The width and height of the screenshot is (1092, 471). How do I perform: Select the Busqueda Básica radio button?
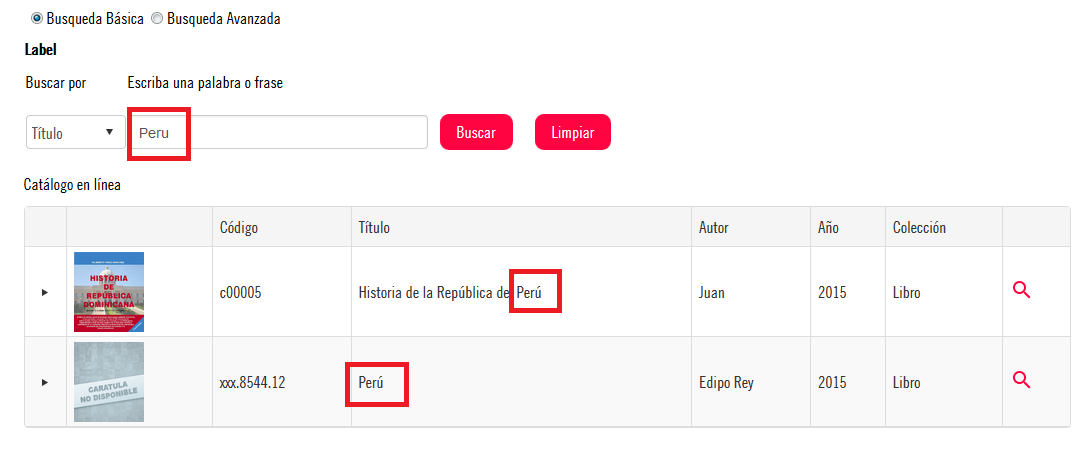pyautogui.click(x=37, y=18)
